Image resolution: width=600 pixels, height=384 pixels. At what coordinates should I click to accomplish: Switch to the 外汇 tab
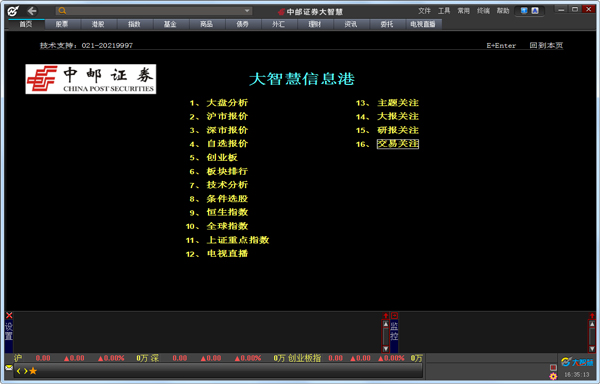coord(279,24)
